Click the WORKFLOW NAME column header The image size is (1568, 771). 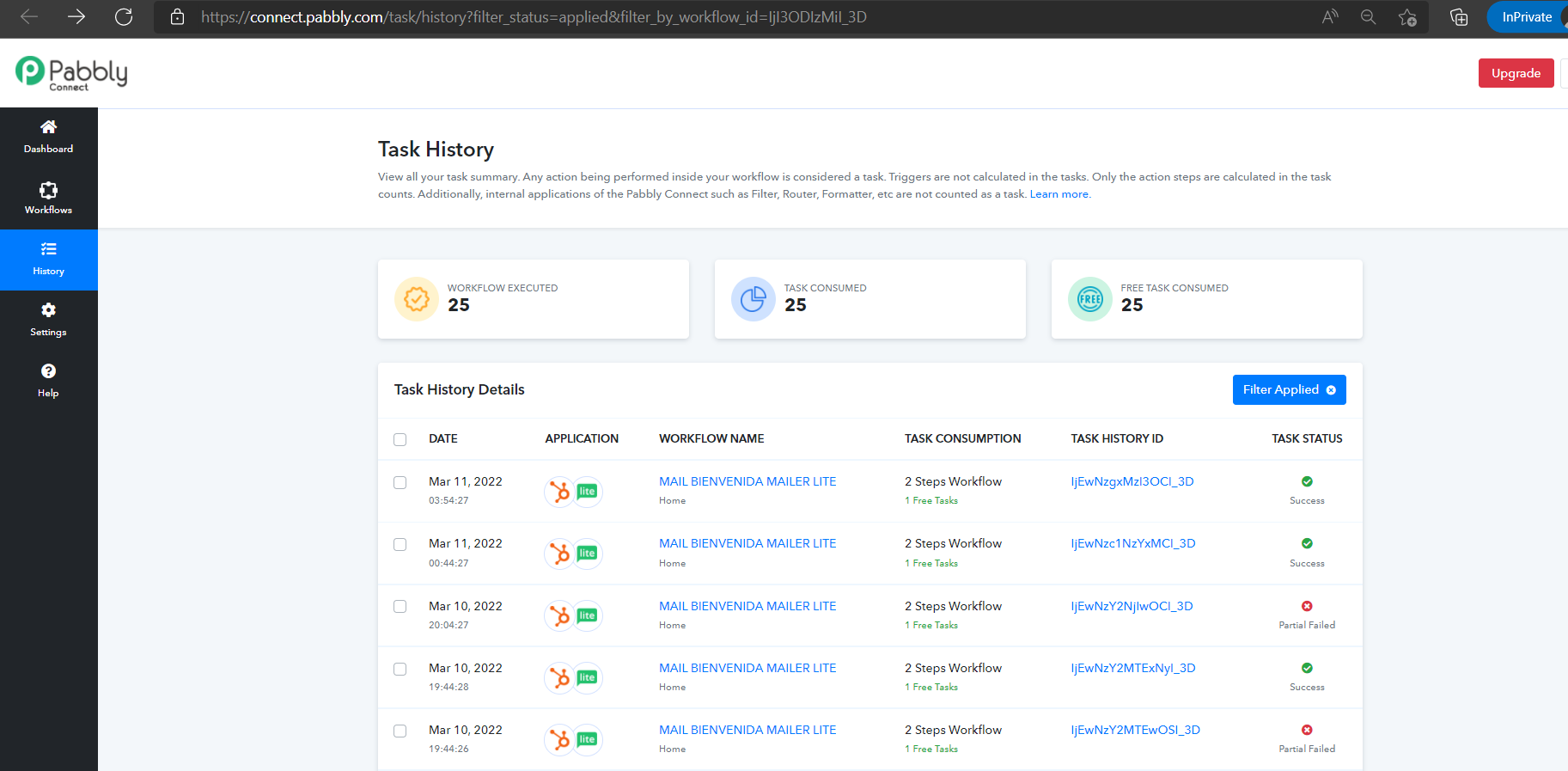point(711,438)
